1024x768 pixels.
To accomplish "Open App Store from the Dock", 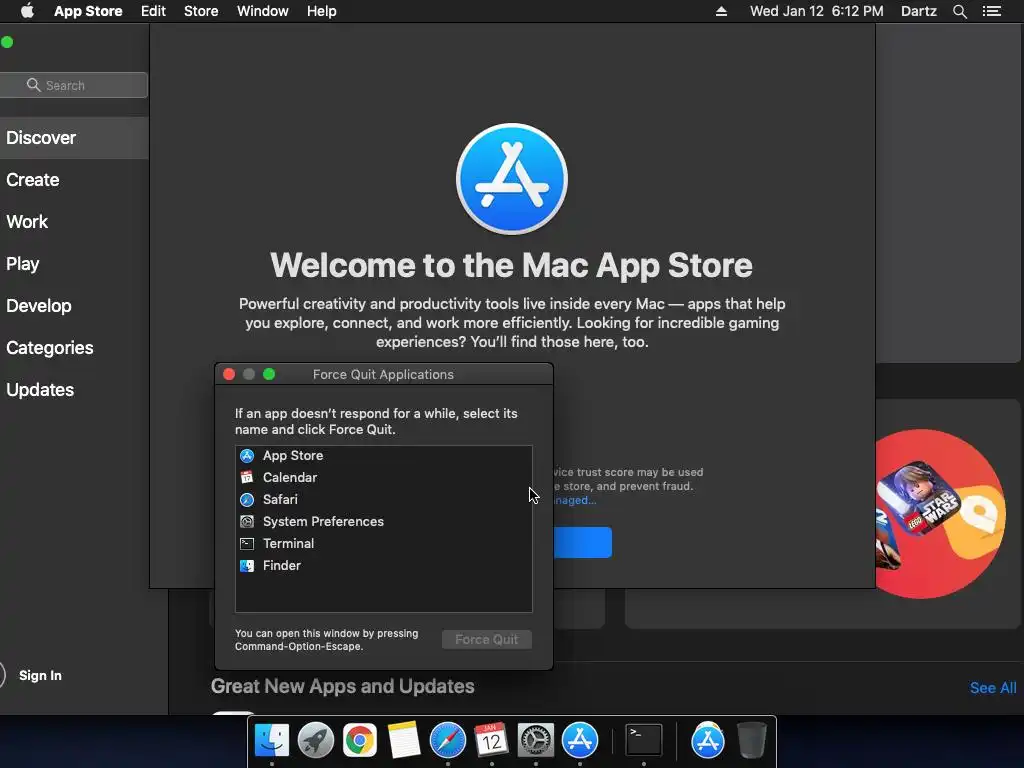I will tap(580, 740).
